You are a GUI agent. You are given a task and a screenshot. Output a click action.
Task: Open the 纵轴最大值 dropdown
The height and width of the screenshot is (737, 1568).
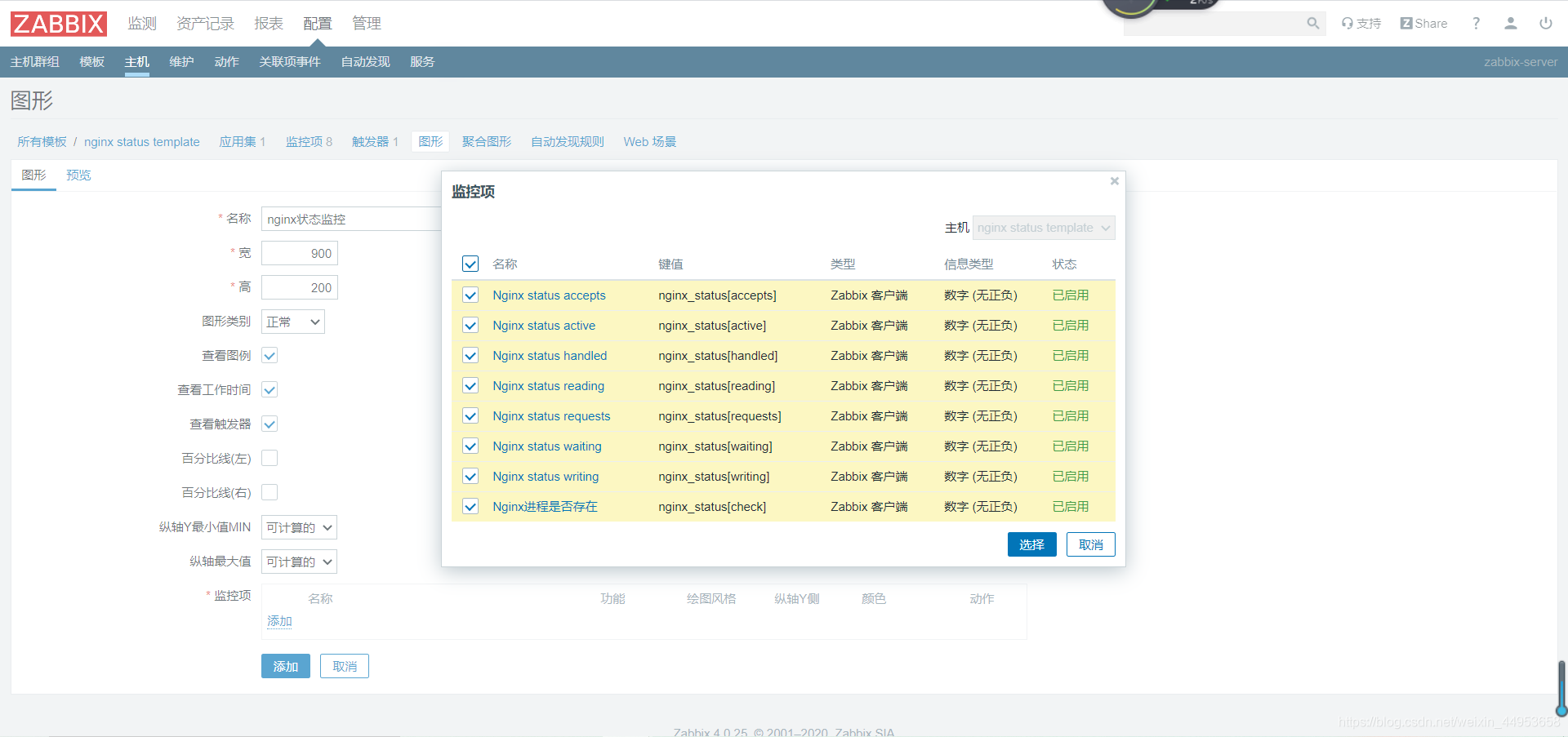point(299,562)
